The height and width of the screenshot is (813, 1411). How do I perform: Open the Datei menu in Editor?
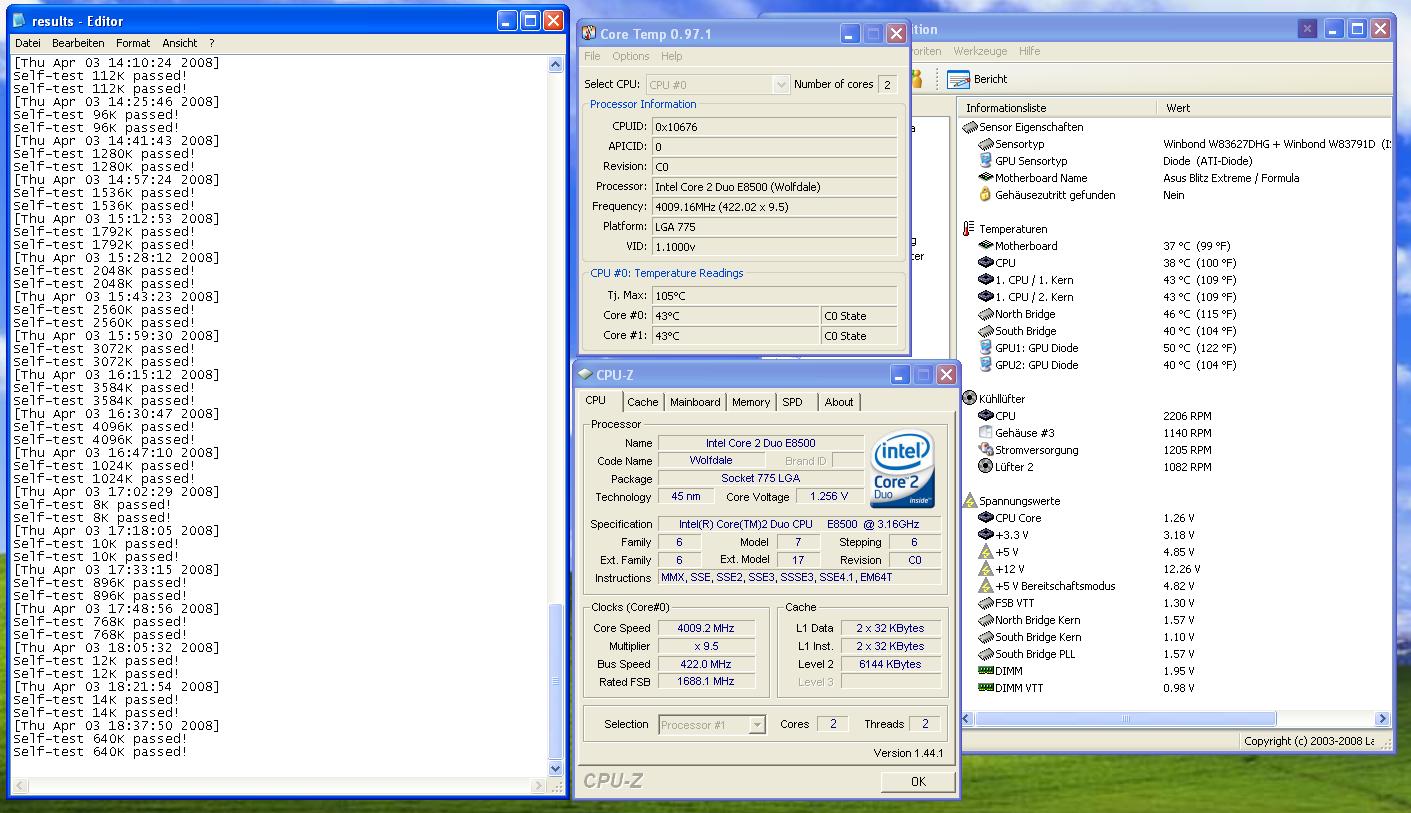(x=28, y=43)
